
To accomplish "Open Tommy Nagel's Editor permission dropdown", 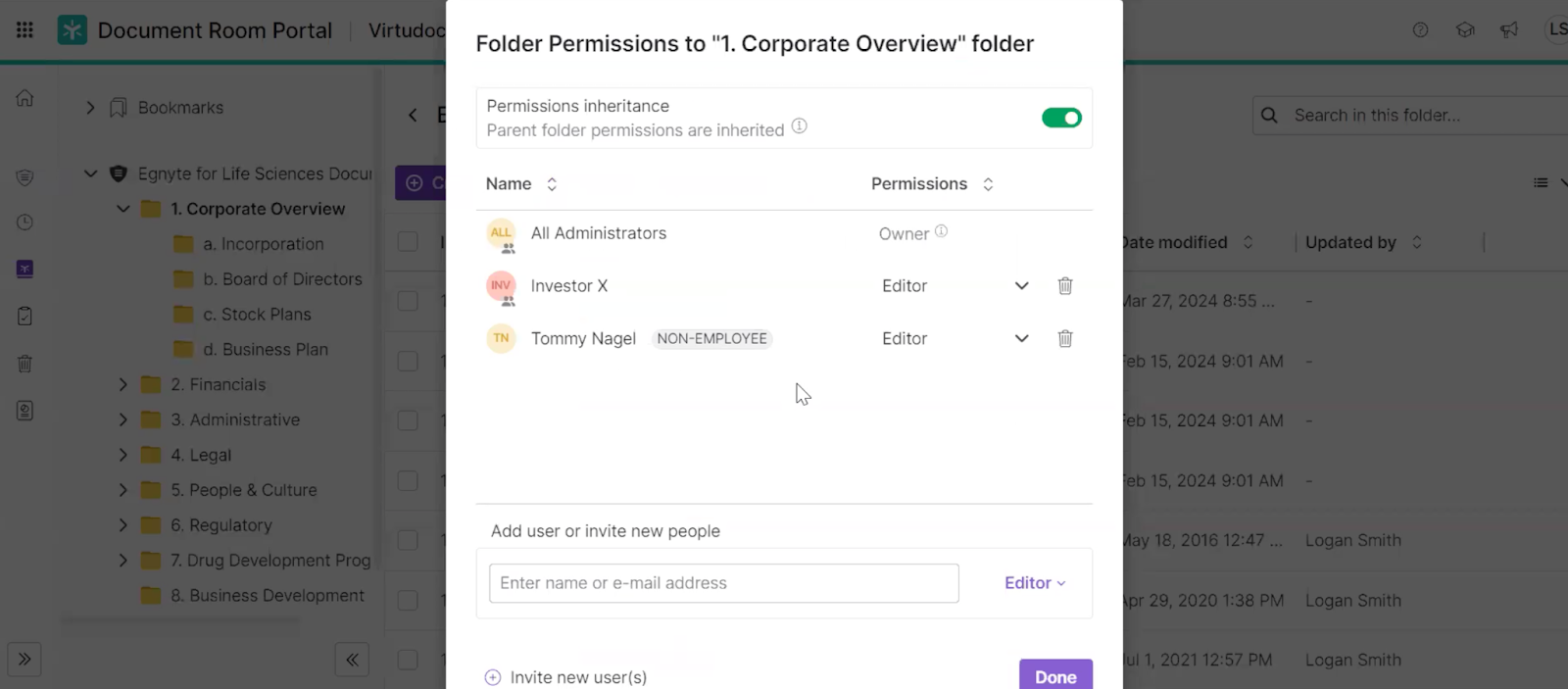I will (x=1021, y=339).
